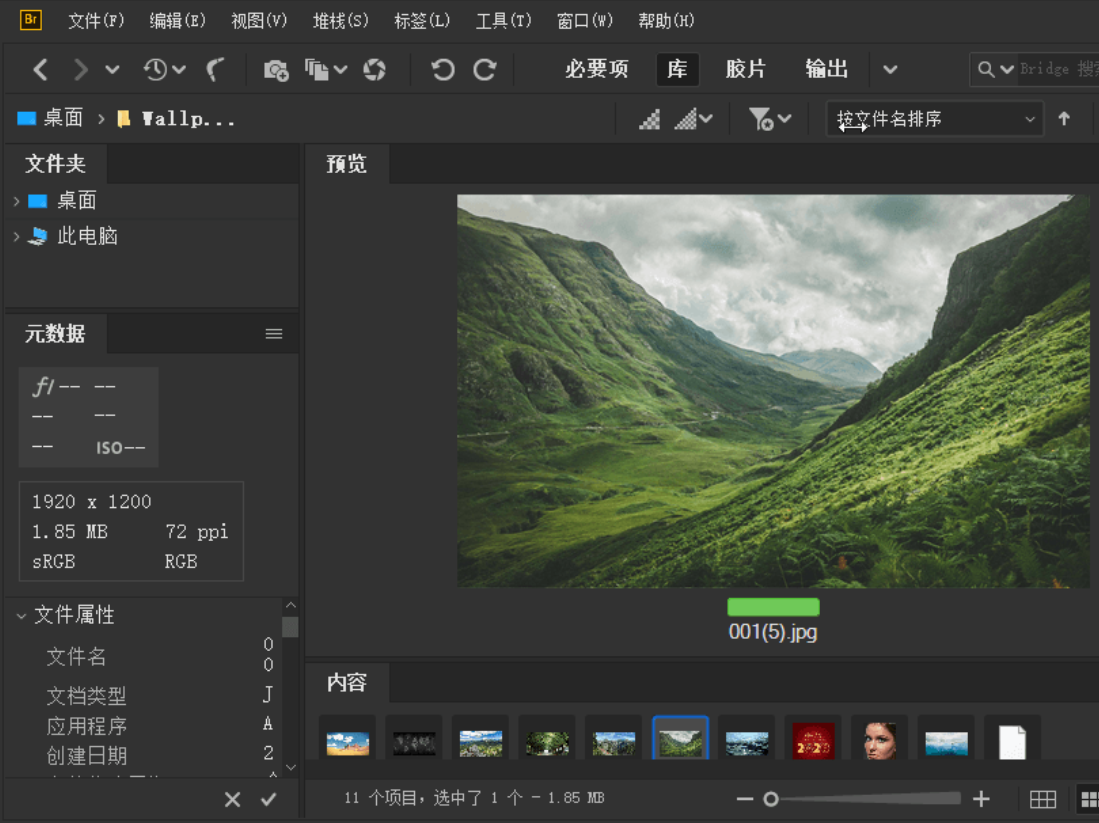
Task: Open the filter by rating dropdown
Action: 768,118
